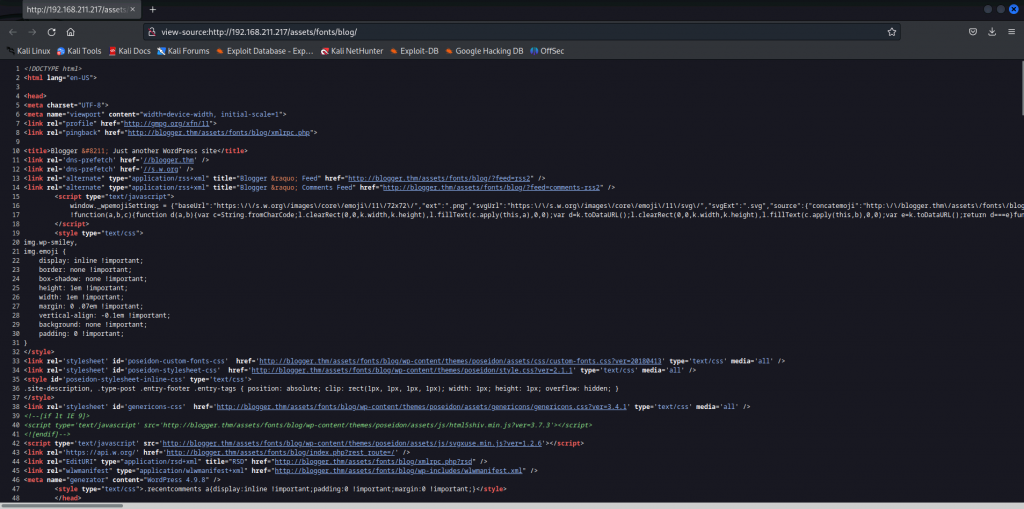Save the page to Pocket

pyautogui.click(x=972, y=32)
